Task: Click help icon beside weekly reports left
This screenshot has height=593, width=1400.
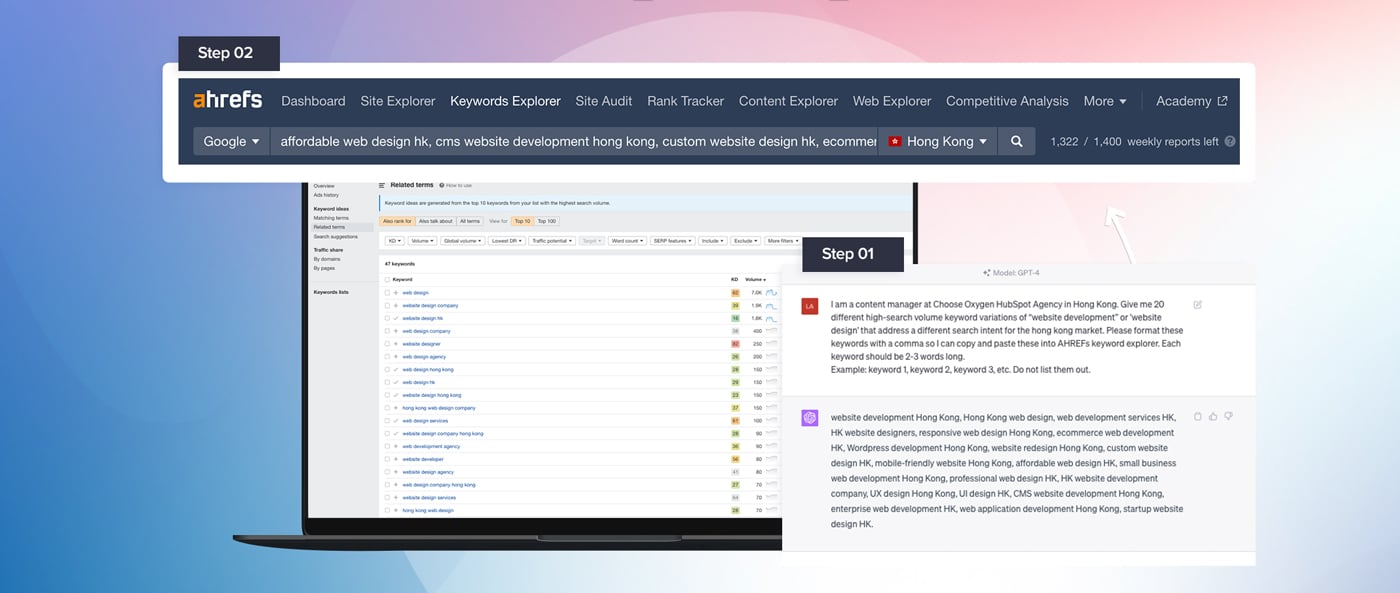Action: pyautogui.click(x=1230, y=142)
